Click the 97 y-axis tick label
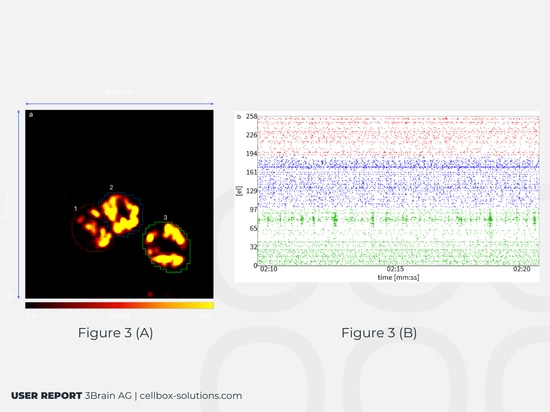 253,210
